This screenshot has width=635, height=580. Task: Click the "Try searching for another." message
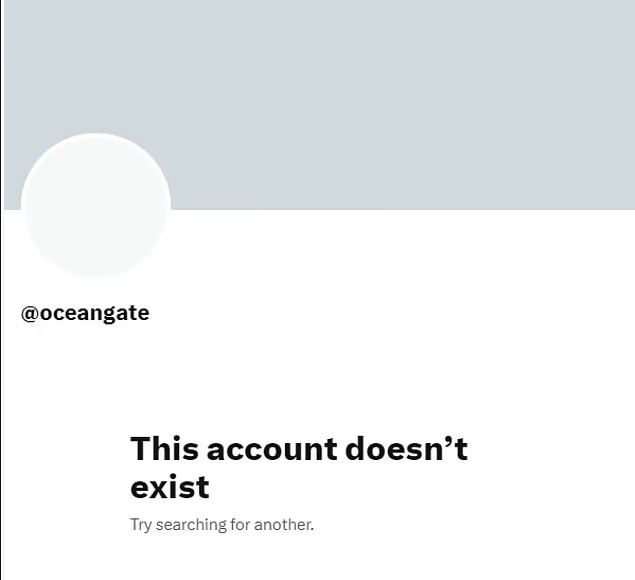[222, 525]
